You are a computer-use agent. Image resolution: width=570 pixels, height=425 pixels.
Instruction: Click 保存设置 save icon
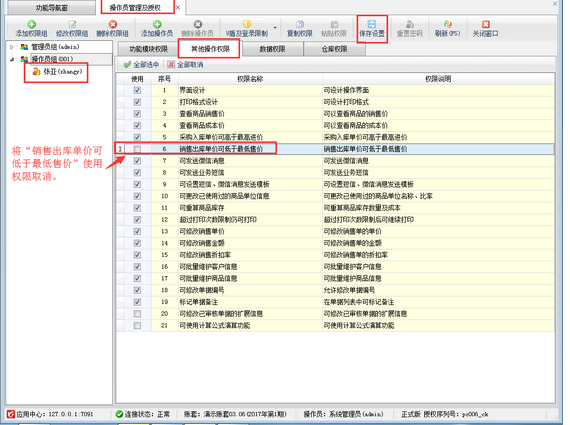click(372, 24)
